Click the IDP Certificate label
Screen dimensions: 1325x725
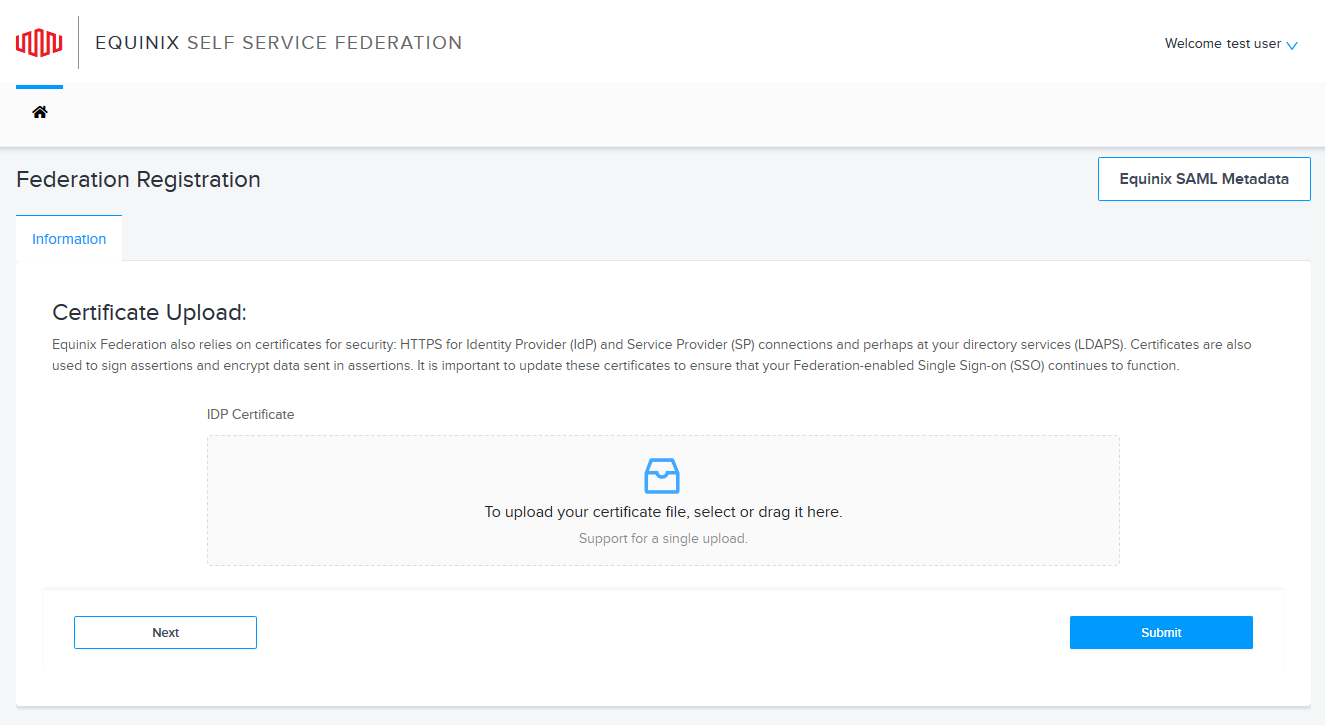point(250,414)
